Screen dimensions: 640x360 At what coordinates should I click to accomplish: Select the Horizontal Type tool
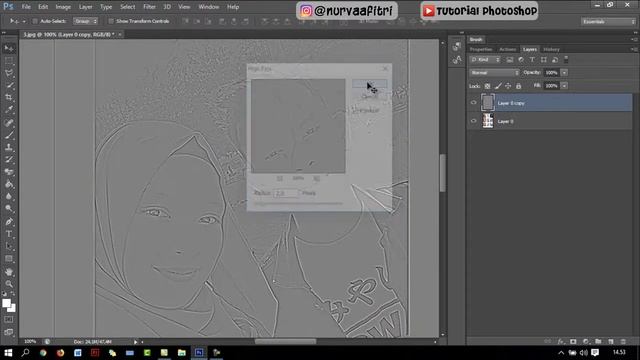[x=9, y=234]
